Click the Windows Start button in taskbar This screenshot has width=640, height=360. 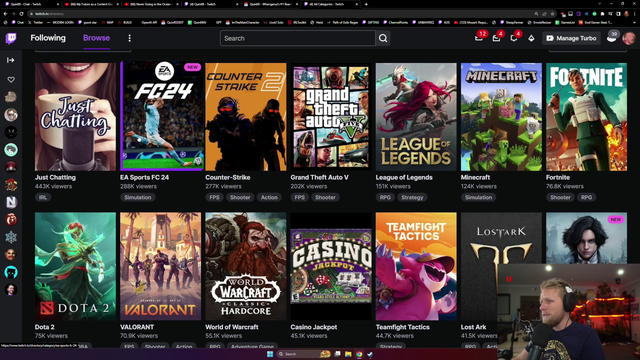tap(270, 354)
